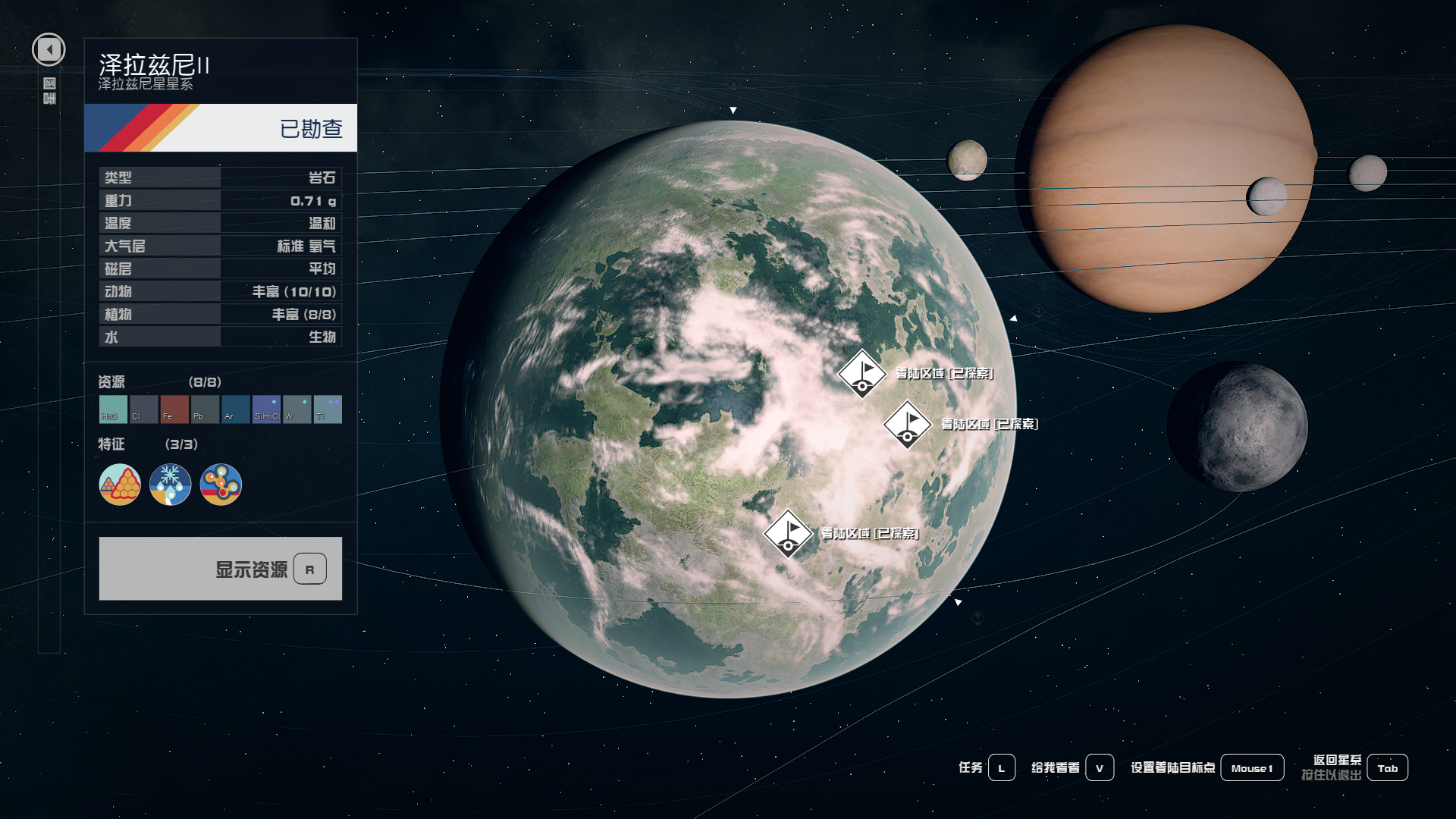The image size is (1456, 819).
Task: Click the lowest 着陆区域 [已探索] label
Action: [870, 534]
